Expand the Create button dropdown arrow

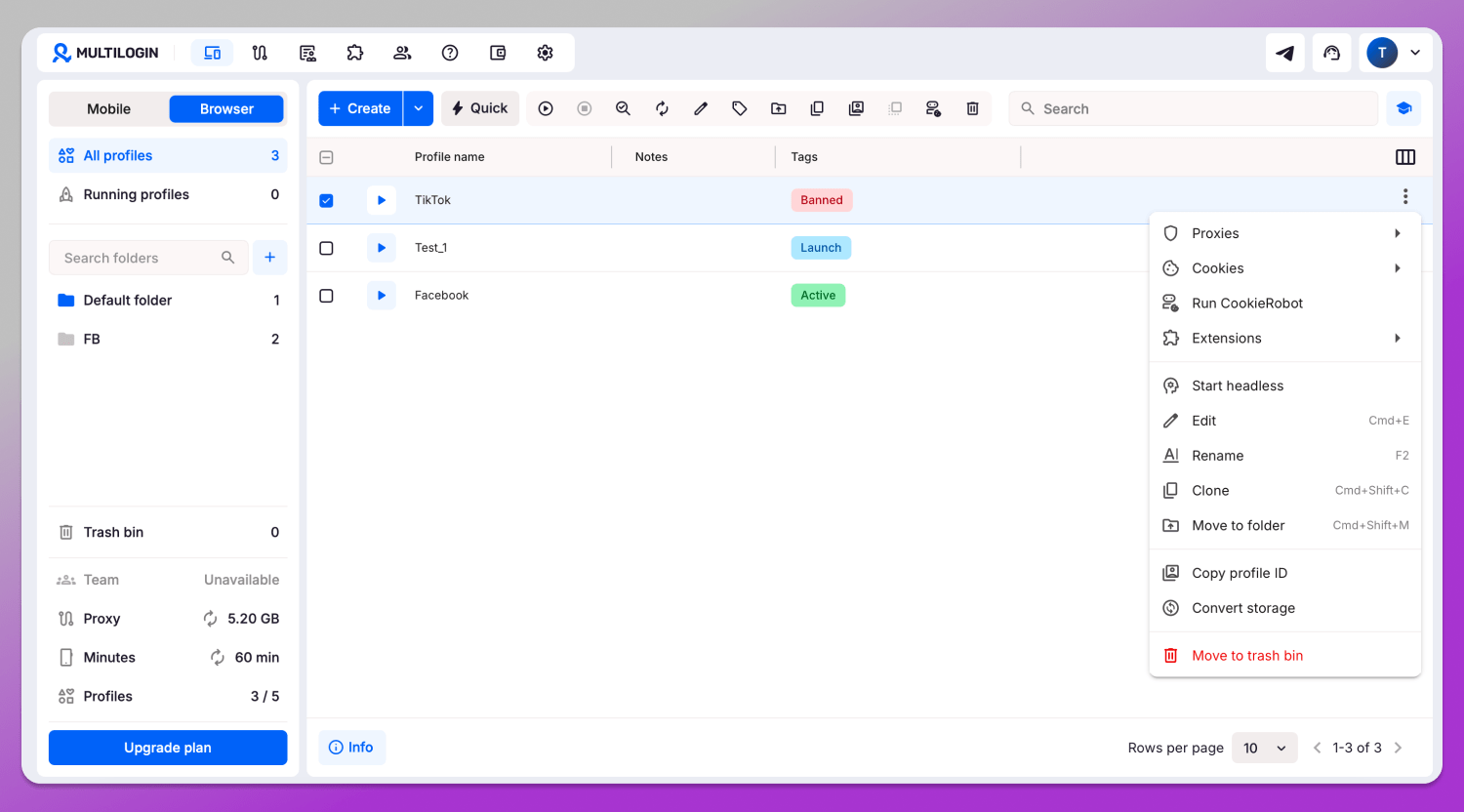click(x=419, y=108)
